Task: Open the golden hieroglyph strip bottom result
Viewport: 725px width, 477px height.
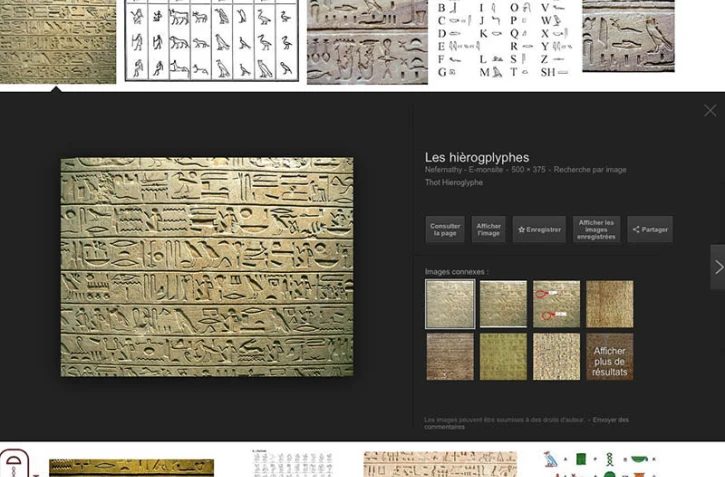Action: (131, 467)
